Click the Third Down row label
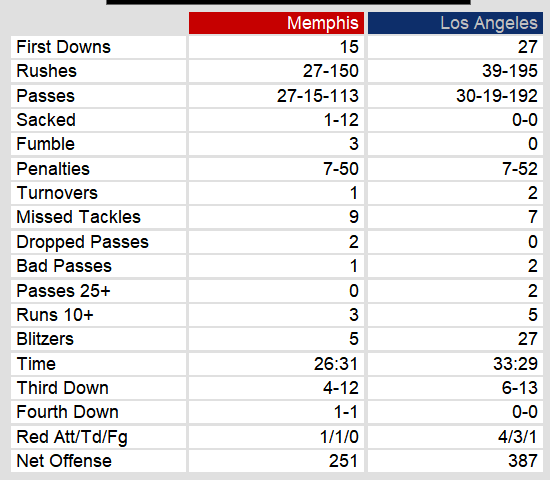Viewport: 550px width, 480px height. (62, 388)
